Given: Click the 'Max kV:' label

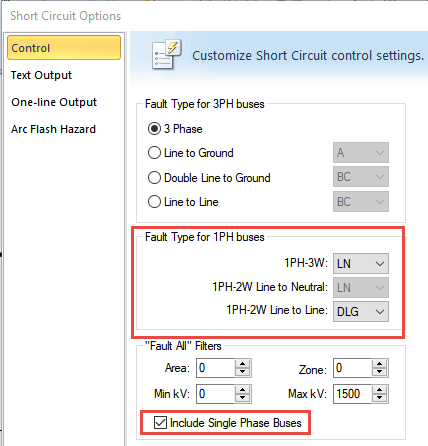Looking at the screenshot, I should (x=307, y=394).
